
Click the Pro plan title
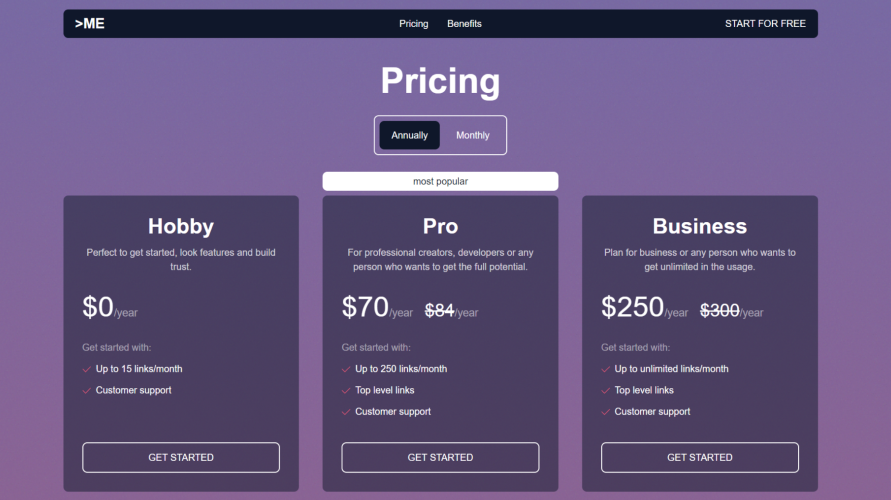pyautogui.click(x=440, y=226)
